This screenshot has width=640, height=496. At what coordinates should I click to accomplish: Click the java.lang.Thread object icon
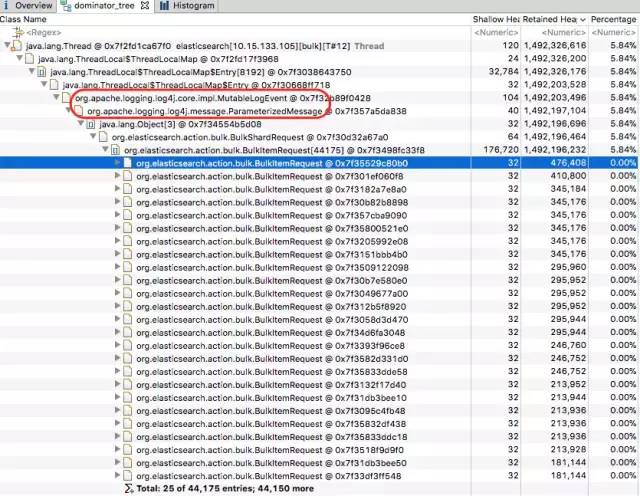click(x=17, y=46)
